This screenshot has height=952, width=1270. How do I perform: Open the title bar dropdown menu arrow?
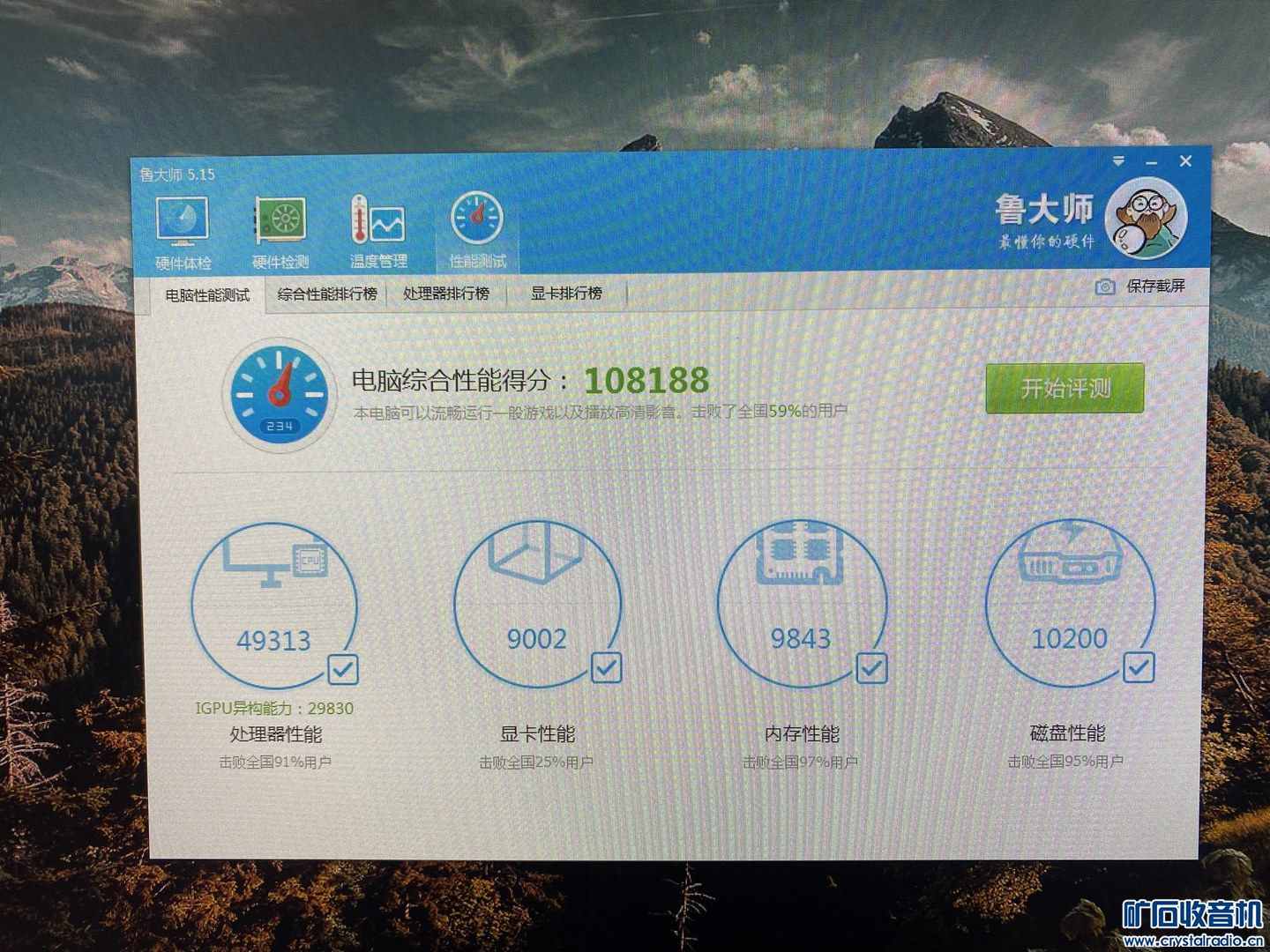coord(1118,161)
